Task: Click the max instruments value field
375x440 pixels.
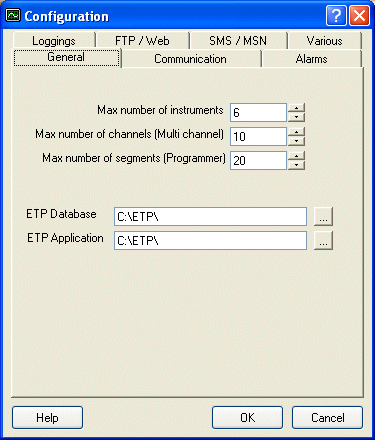Action: point(258,113)
